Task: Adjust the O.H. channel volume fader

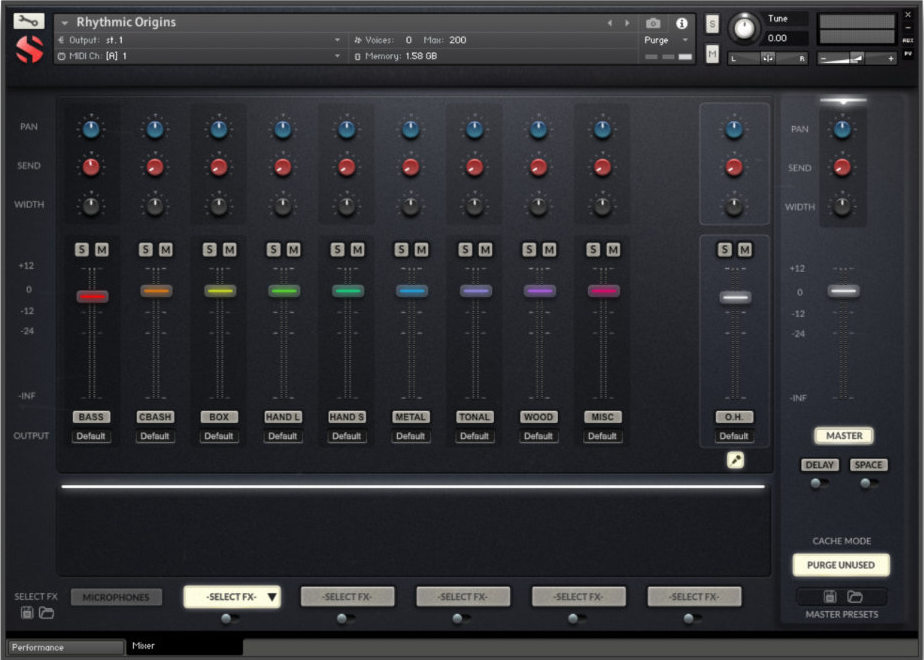Action: click(x=735, y=294)
